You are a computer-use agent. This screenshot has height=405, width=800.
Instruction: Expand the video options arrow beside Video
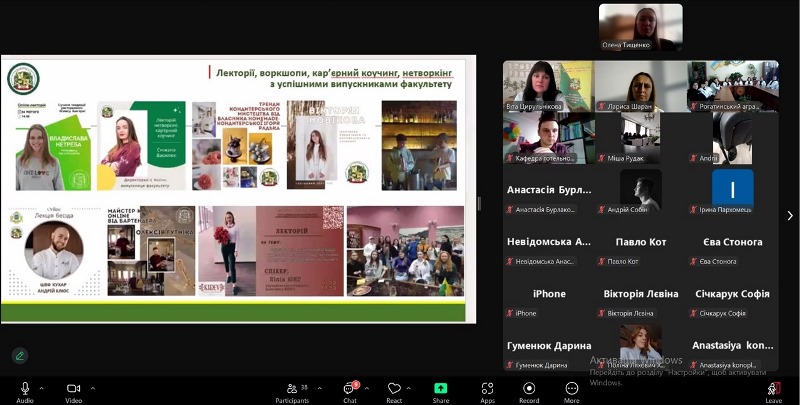pyautogui.click(x=92, y=387)
